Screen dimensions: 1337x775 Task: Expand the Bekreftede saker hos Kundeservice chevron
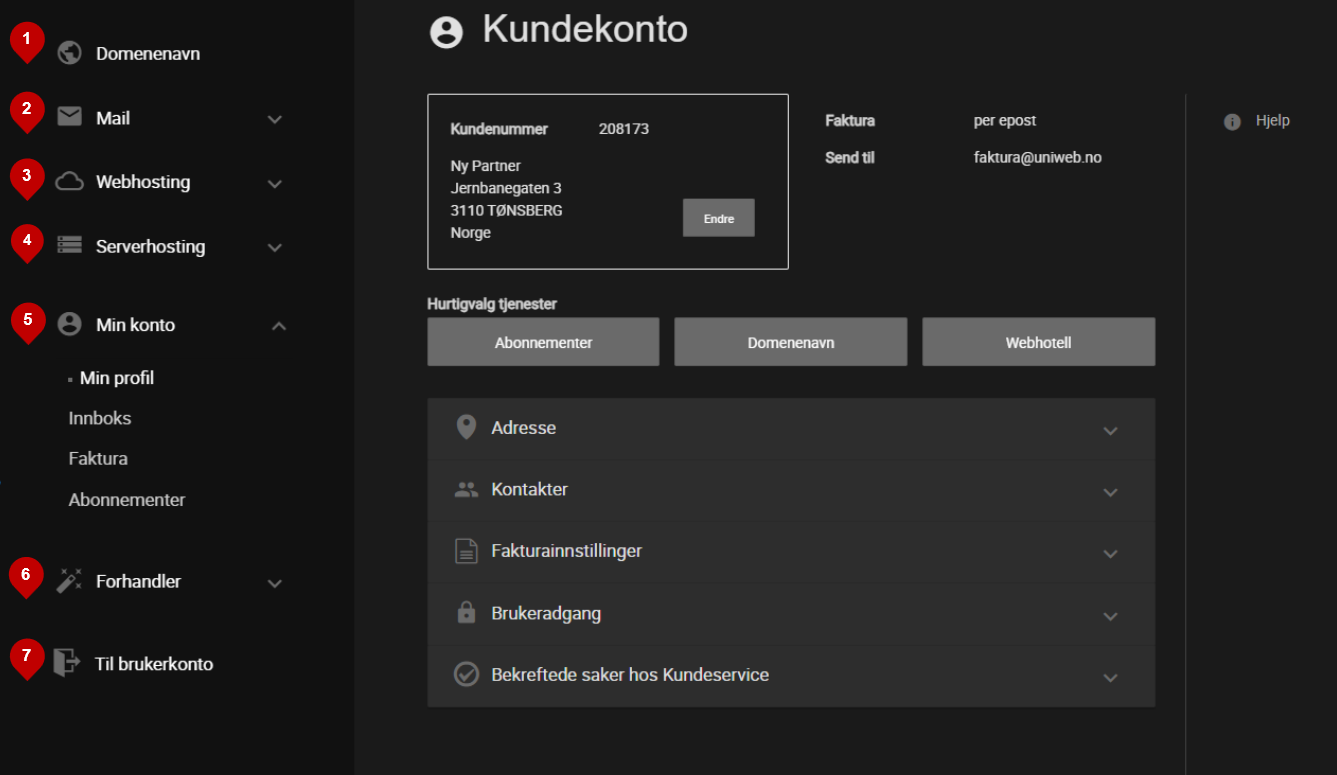pos(1110,678)
